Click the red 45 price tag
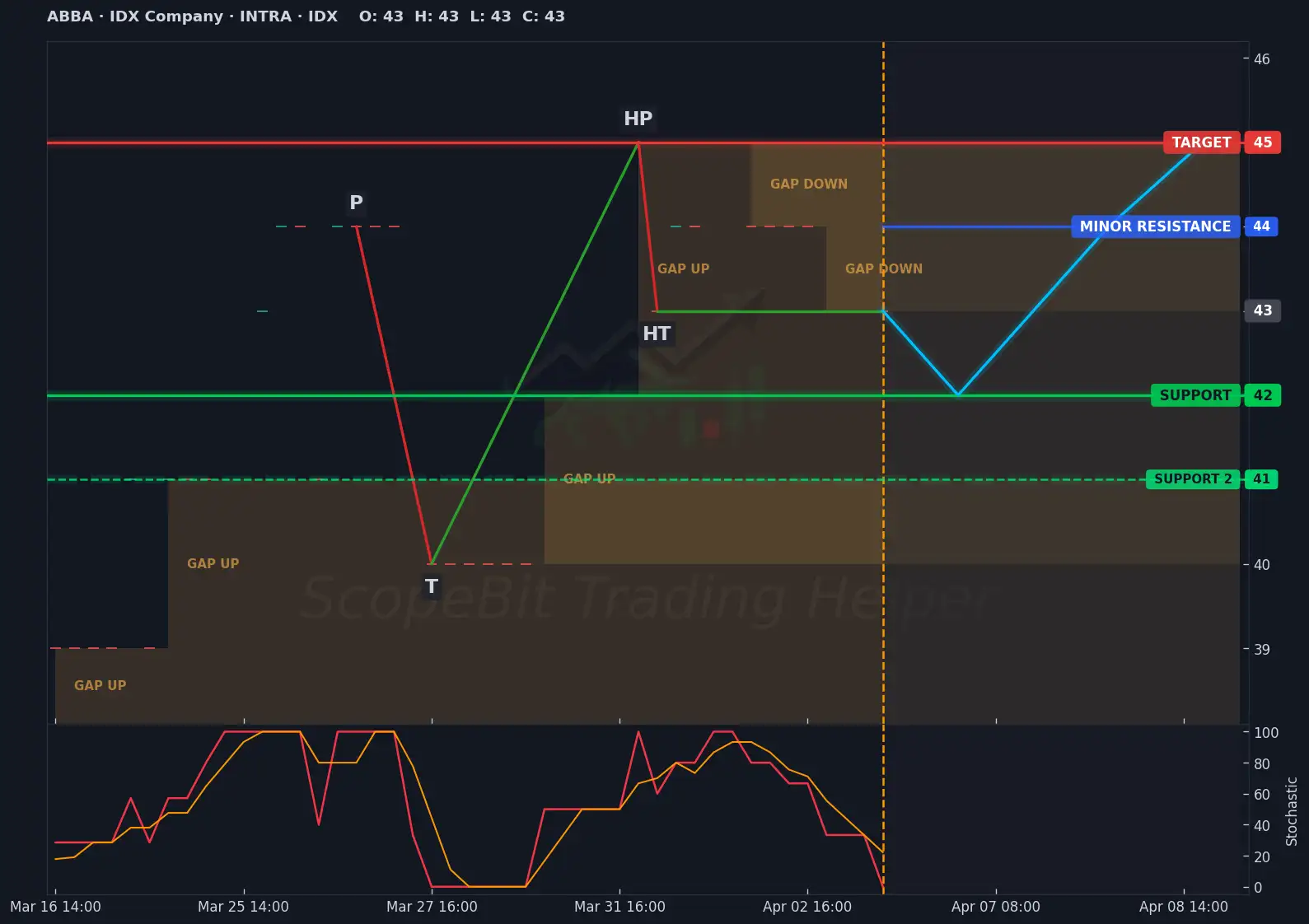The image size is (1309, 924). [1262, 142]
